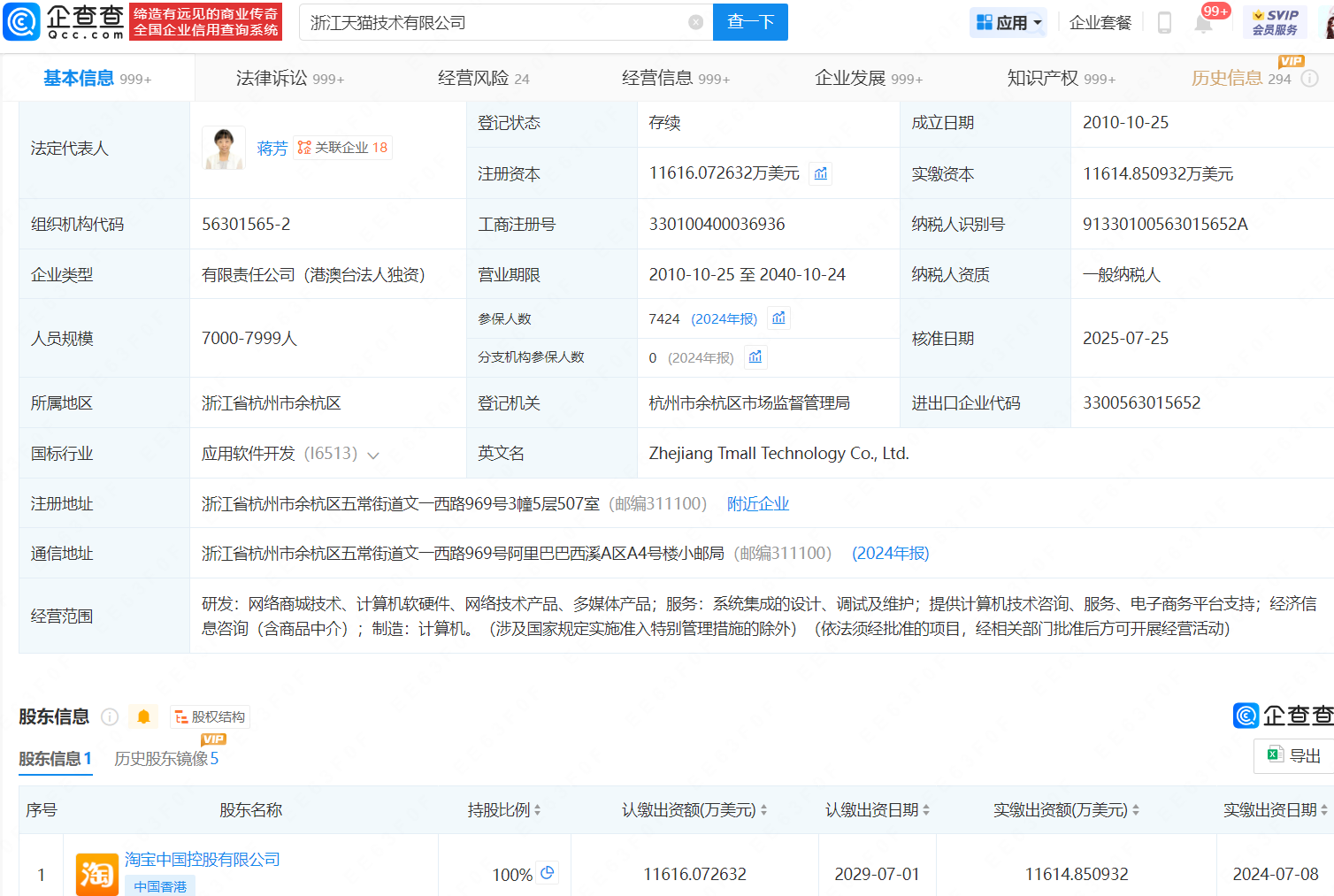Click the English name Zhejiang Tmall Technology
Screen dimensions: 1334x896
[x=778, y=453]
